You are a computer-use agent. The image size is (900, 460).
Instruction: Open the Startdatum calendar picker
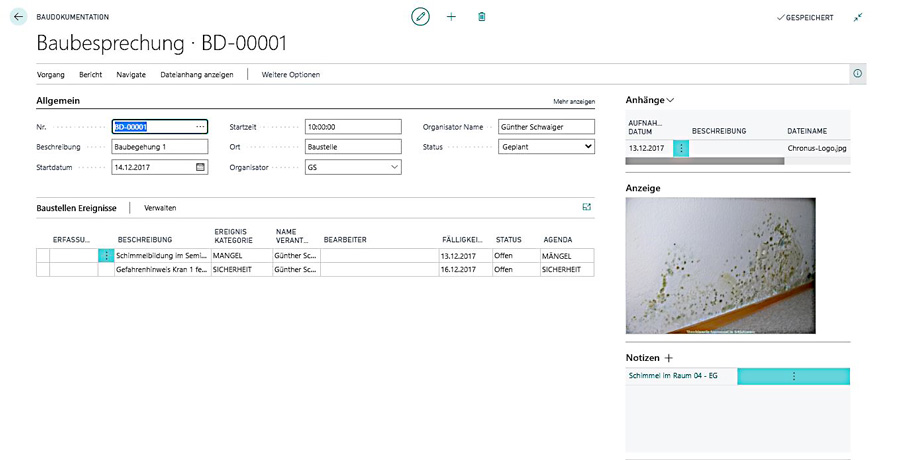tap(200, 167)
